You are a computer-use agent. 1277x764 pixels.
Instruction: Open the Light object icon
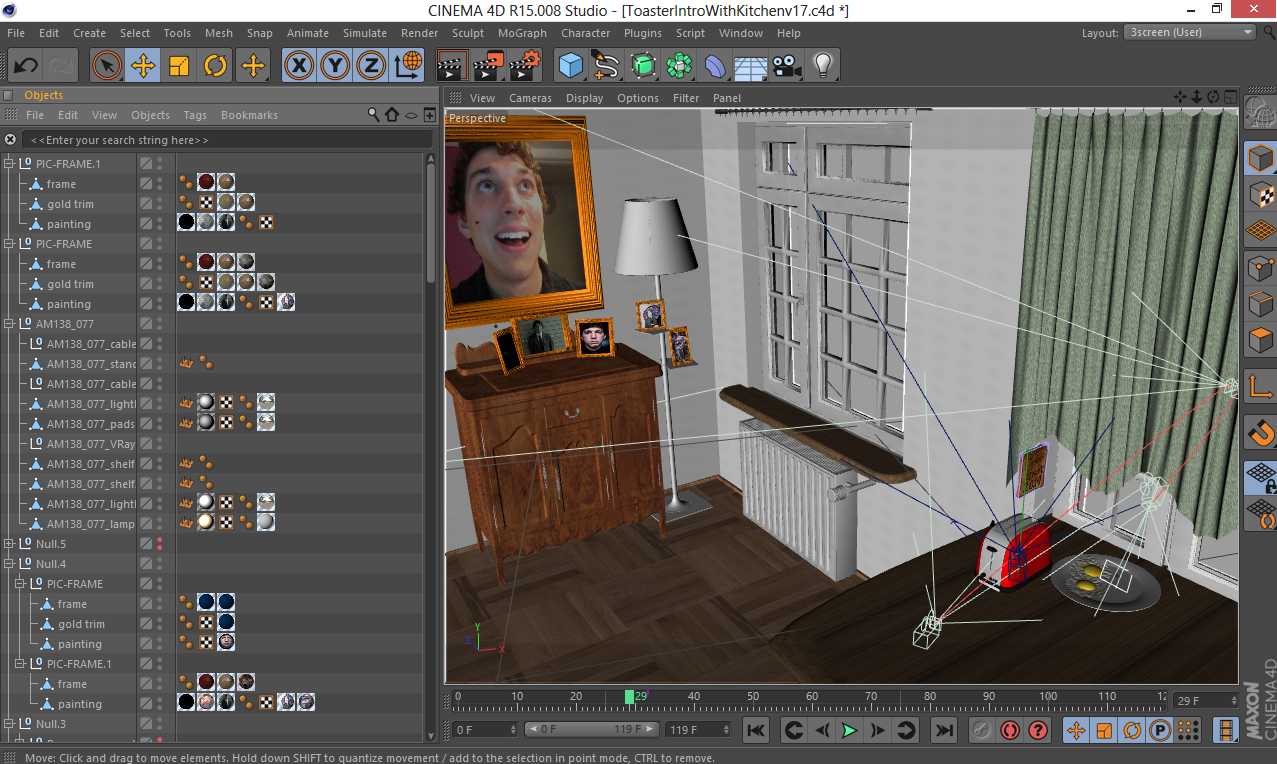coord(822,66)
